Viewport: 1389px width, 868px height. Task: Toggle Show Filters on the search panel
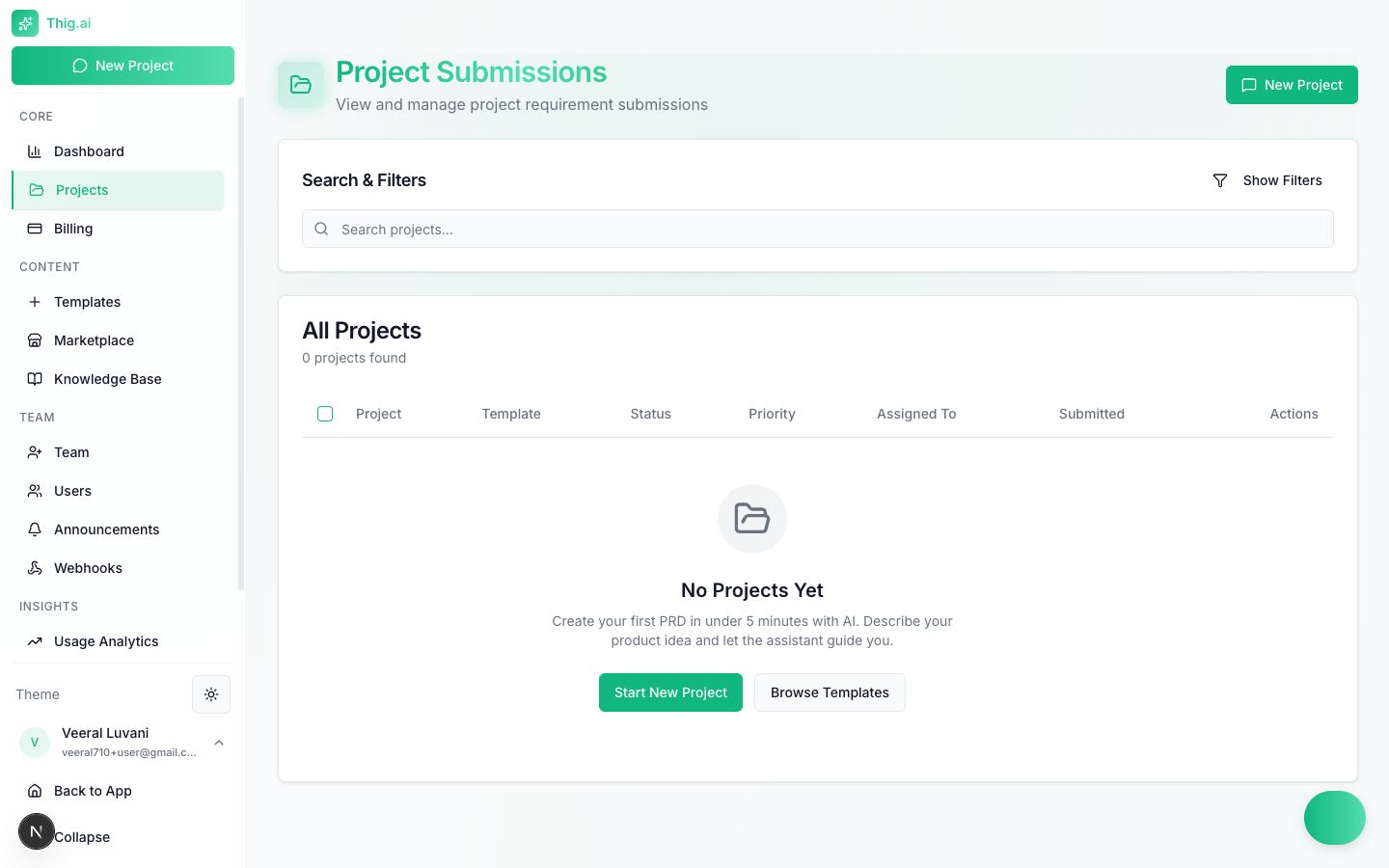[1267, 180]
